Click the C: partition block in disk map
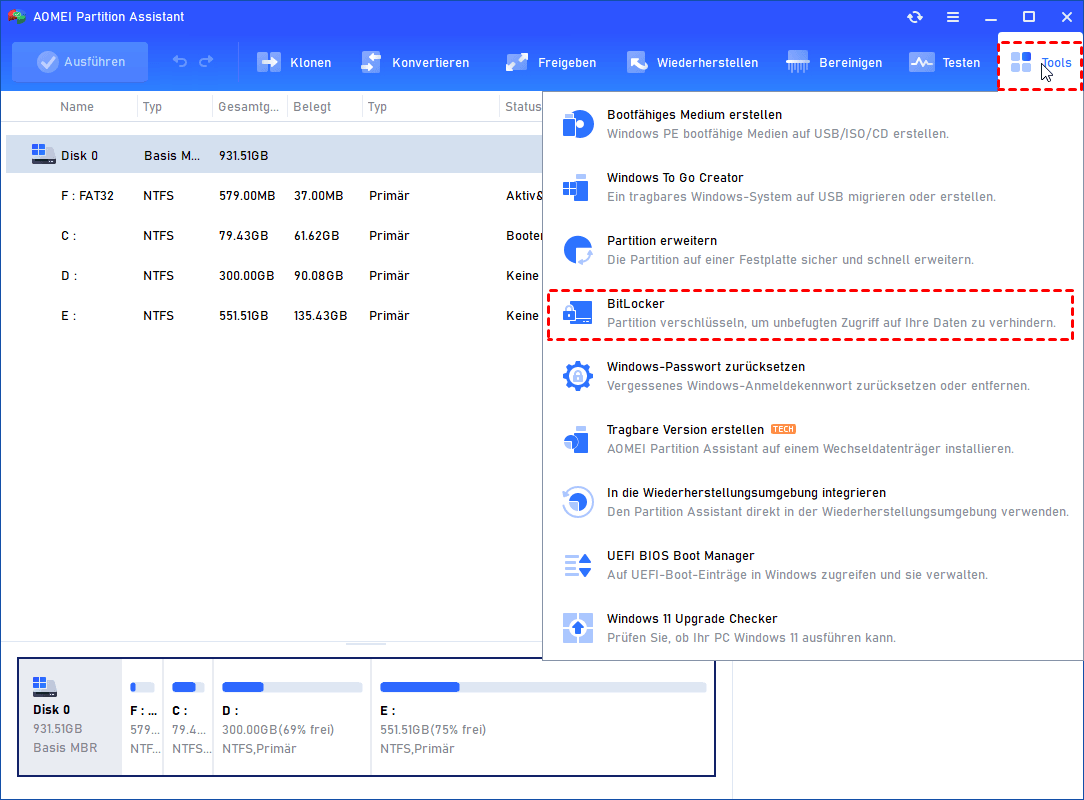This screenshot has width=1084, height=800. coord(188,716)
